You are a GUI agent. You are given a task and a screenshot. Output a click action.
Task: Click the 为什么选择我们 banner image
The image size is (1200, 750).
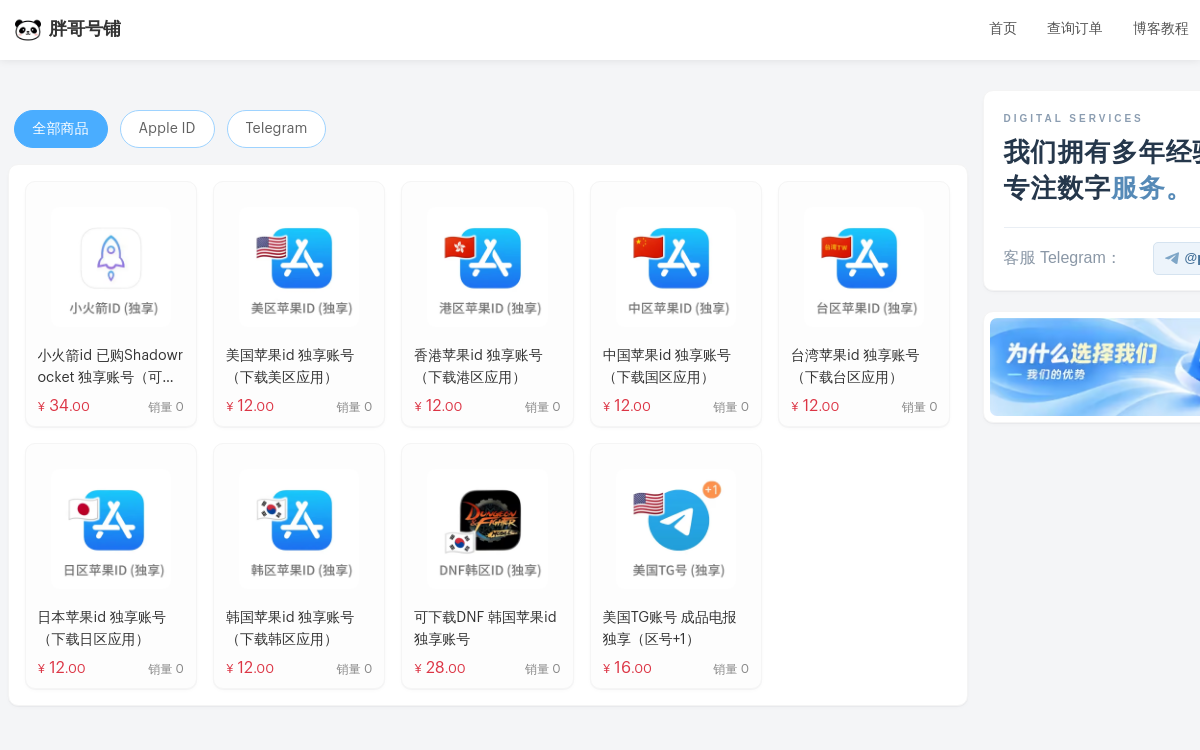point(1095,367)
